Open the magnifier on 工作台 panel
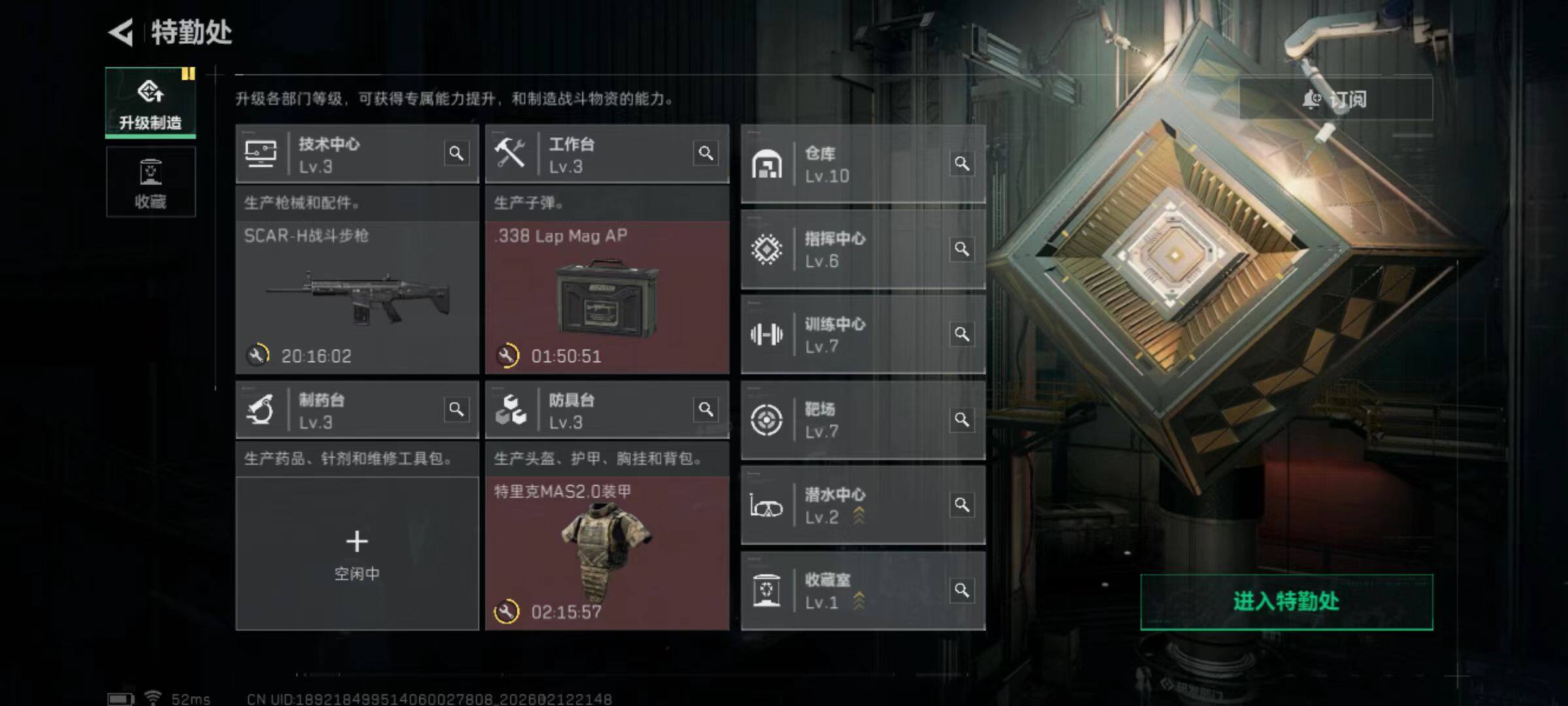This screenshot has height=706, width=1568. [x=706, y=154]
